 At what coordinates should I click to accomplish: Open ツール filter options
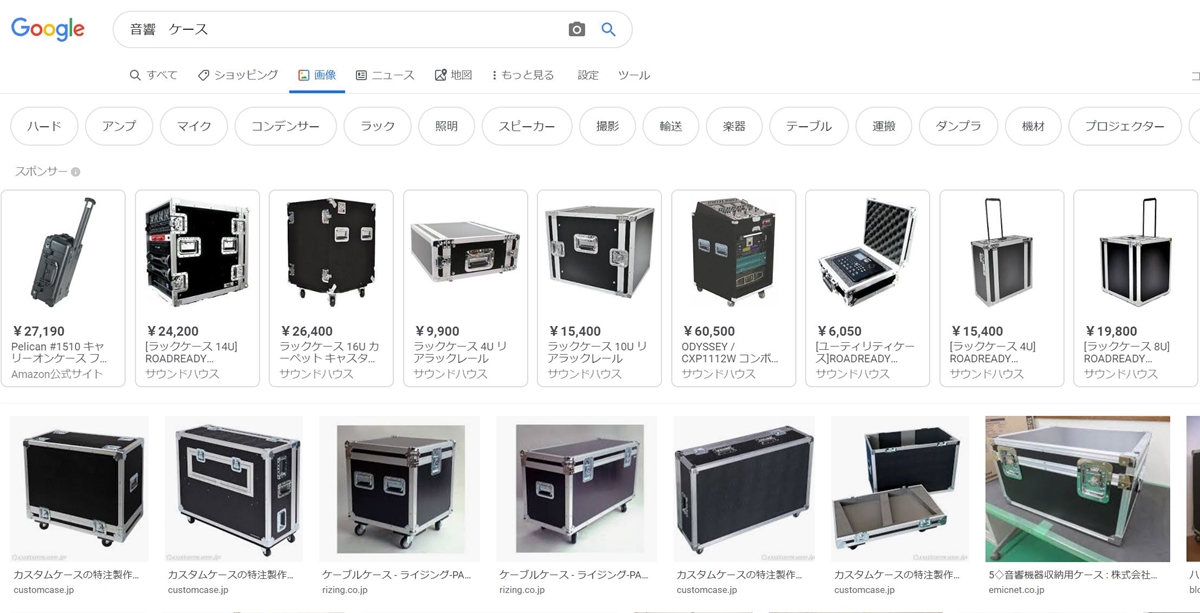(x=634, y=75)
